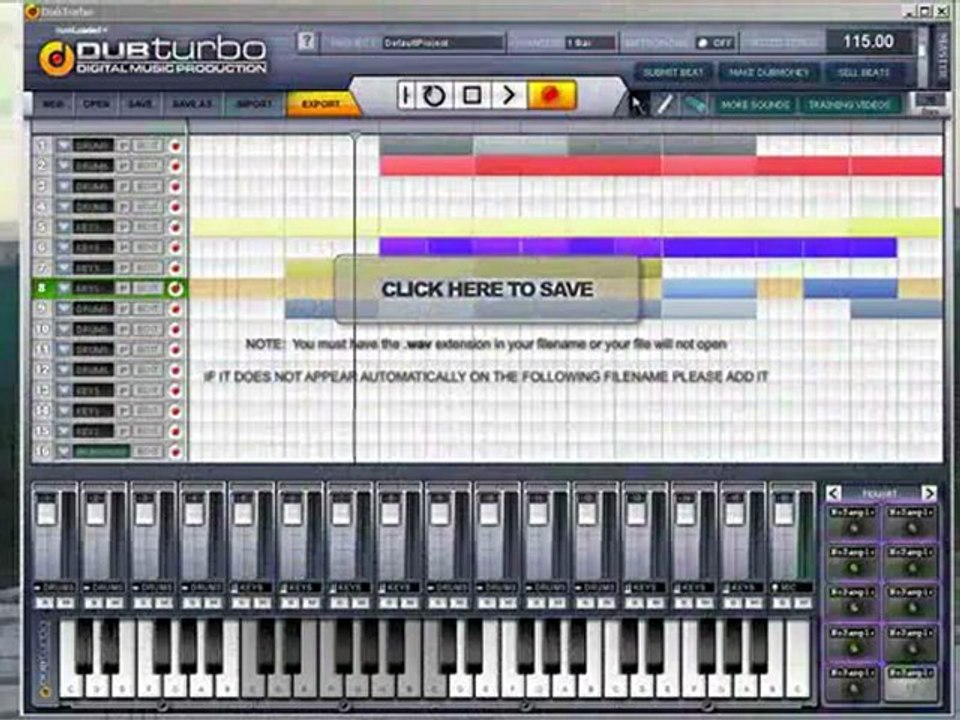Arm record dot on track 4
960x720 pixels.
pos(176,207)
